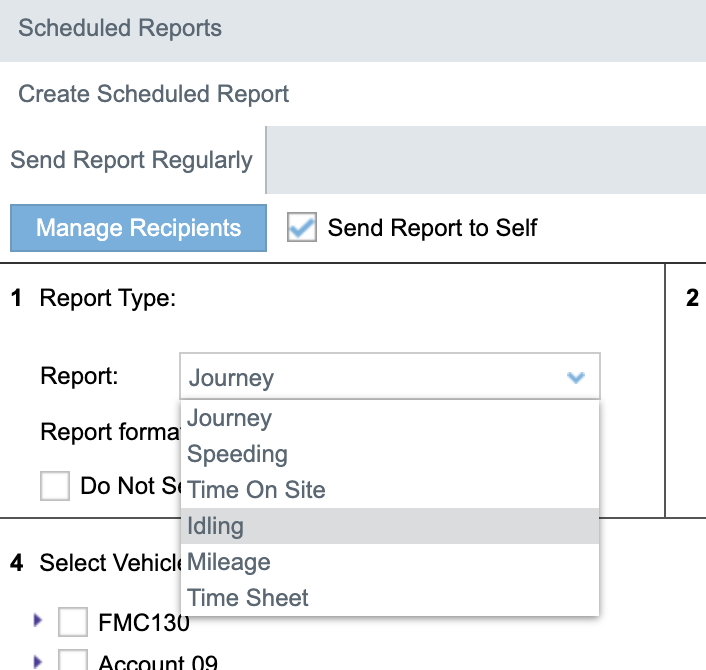Click the Manage Recipients button
Viewport: 706px width, 670px height.
point(138,228)
